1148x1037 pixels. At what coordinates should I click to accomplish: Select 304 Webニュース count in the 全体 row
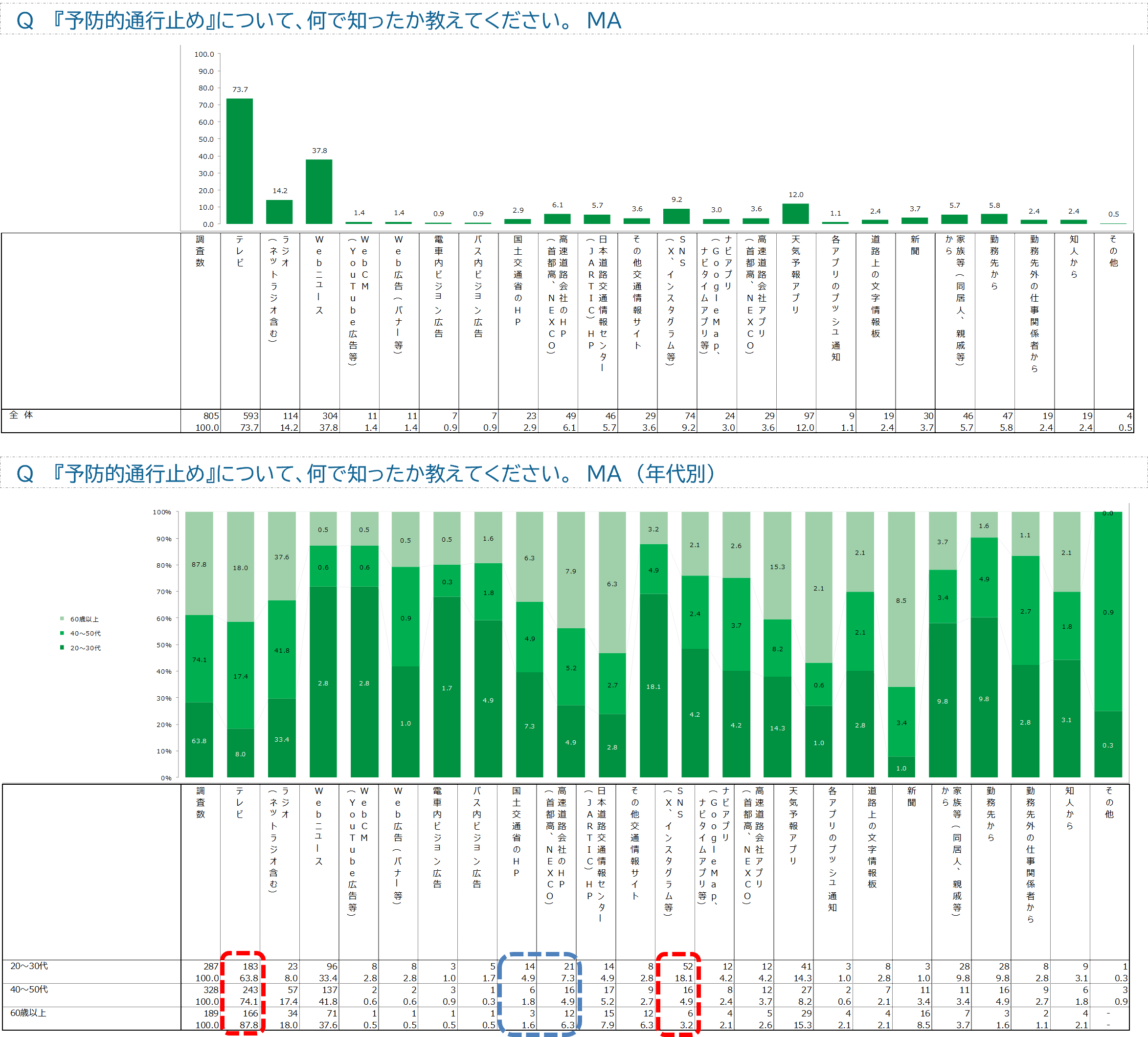click(x=330, y=416)
